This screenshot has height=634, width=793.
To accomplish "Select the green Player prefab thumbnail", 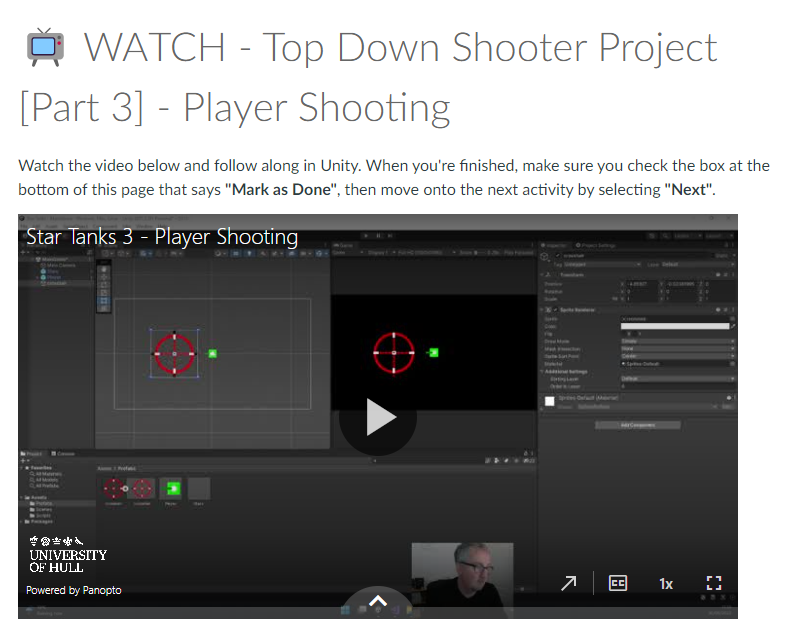I will [x=173, y=488].
